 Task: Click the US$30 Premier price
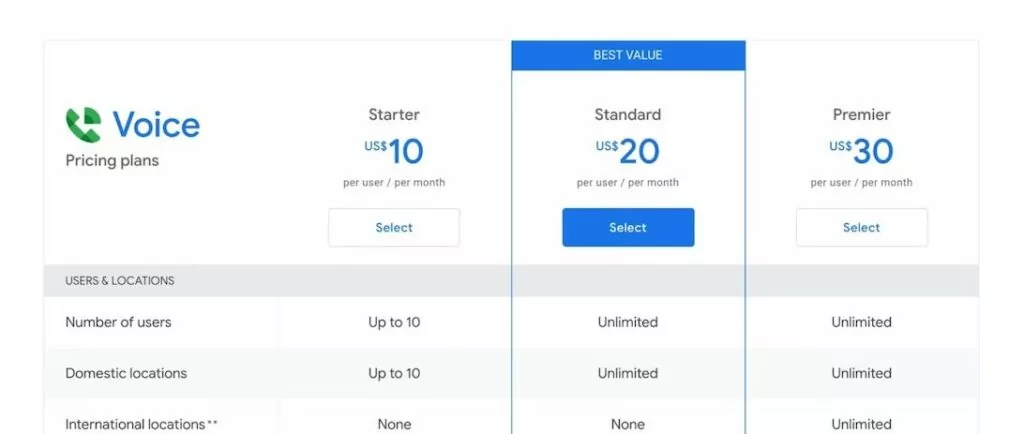point(861,152)
